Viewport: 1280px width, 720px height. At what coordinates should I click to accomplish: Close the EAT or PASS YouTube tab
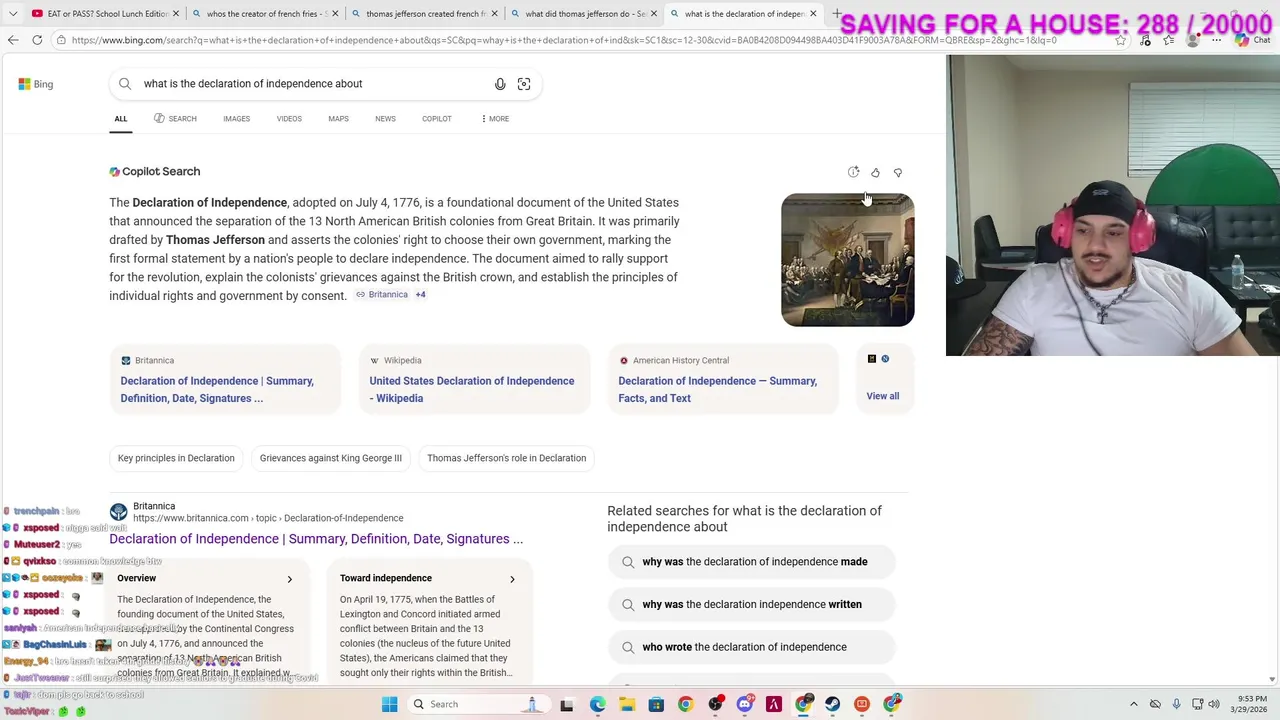176,14
